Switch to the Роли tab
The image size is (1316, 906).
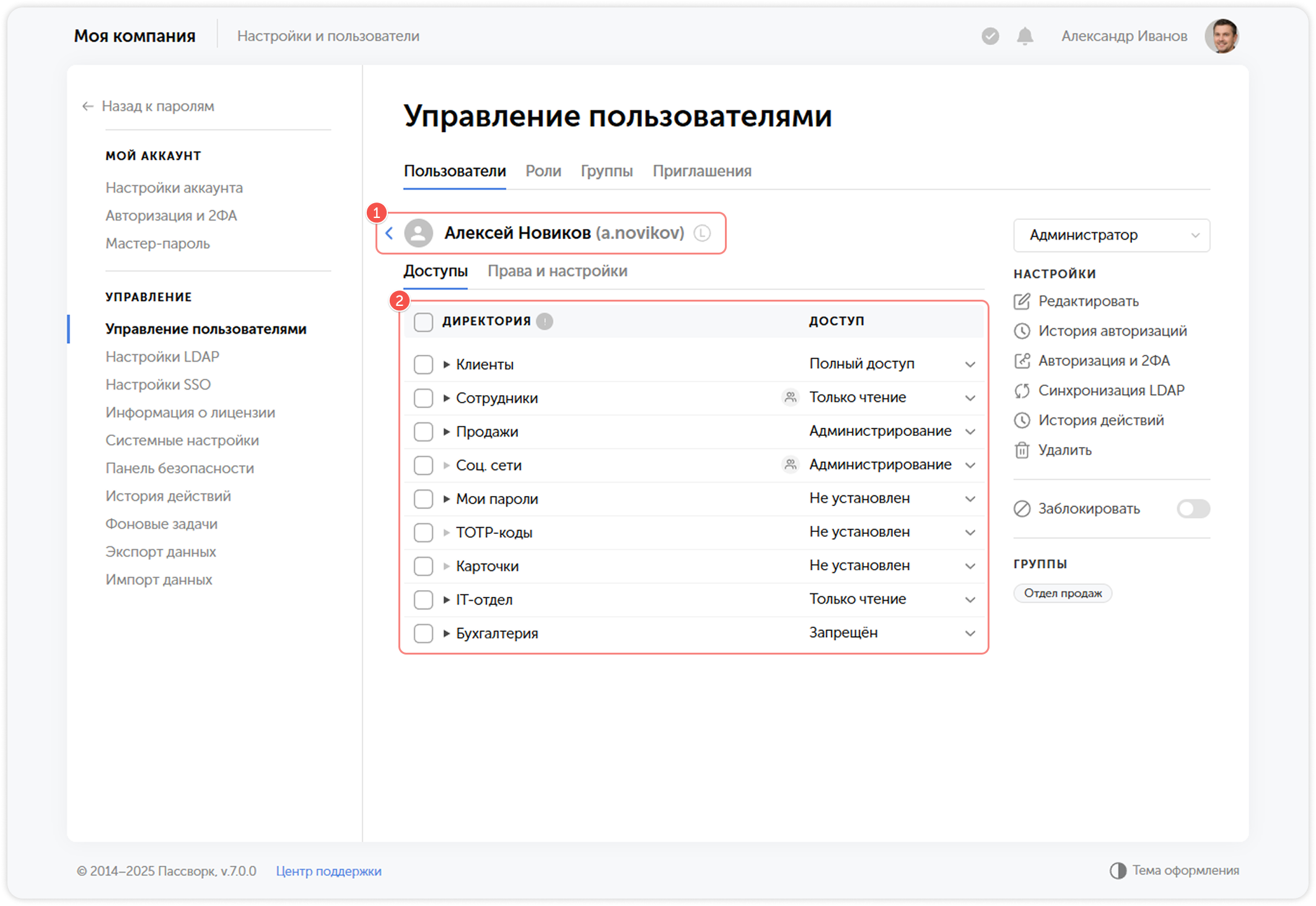pyautogui.click(x=543, y=172)
